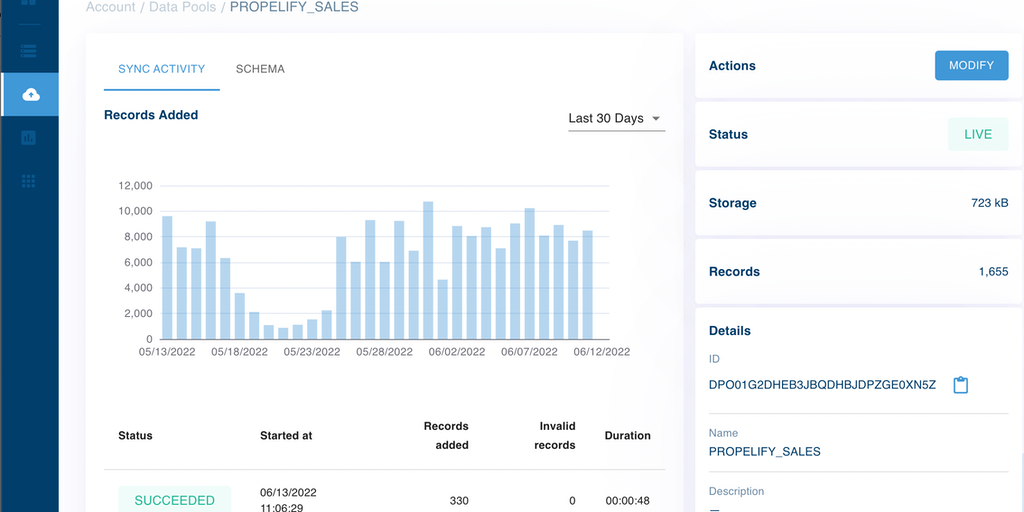Click the Records added column header
Viewport: 1024px width, 512px height.
[x=446, y=436]
